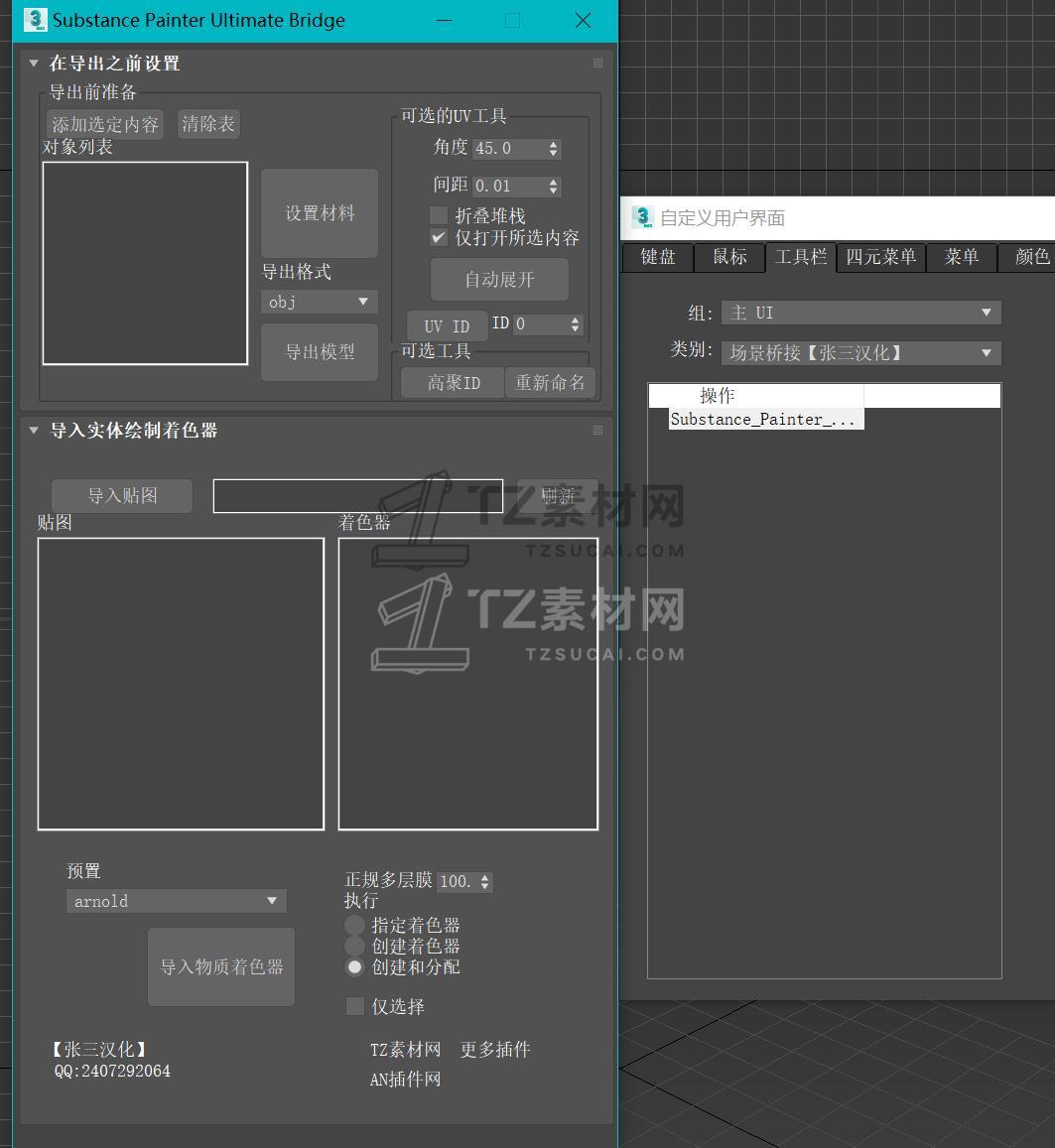Adjust the ID spinner arrows
Screen dimensions: 1055x1148
[x=576, y=324]
